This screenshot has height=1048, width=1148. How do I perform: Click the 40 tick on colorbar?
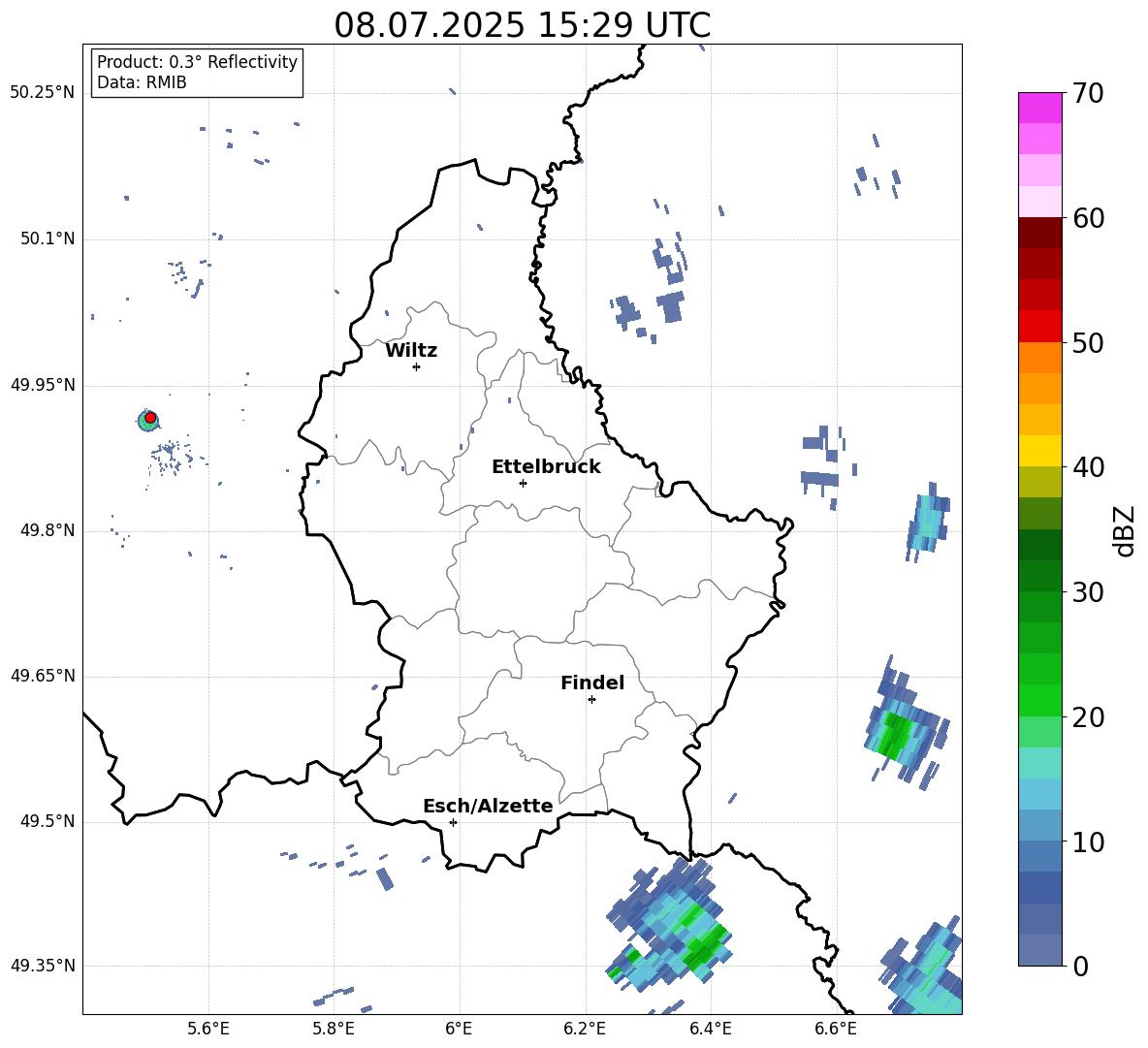pyautogui.click(x=1087, y=467)
